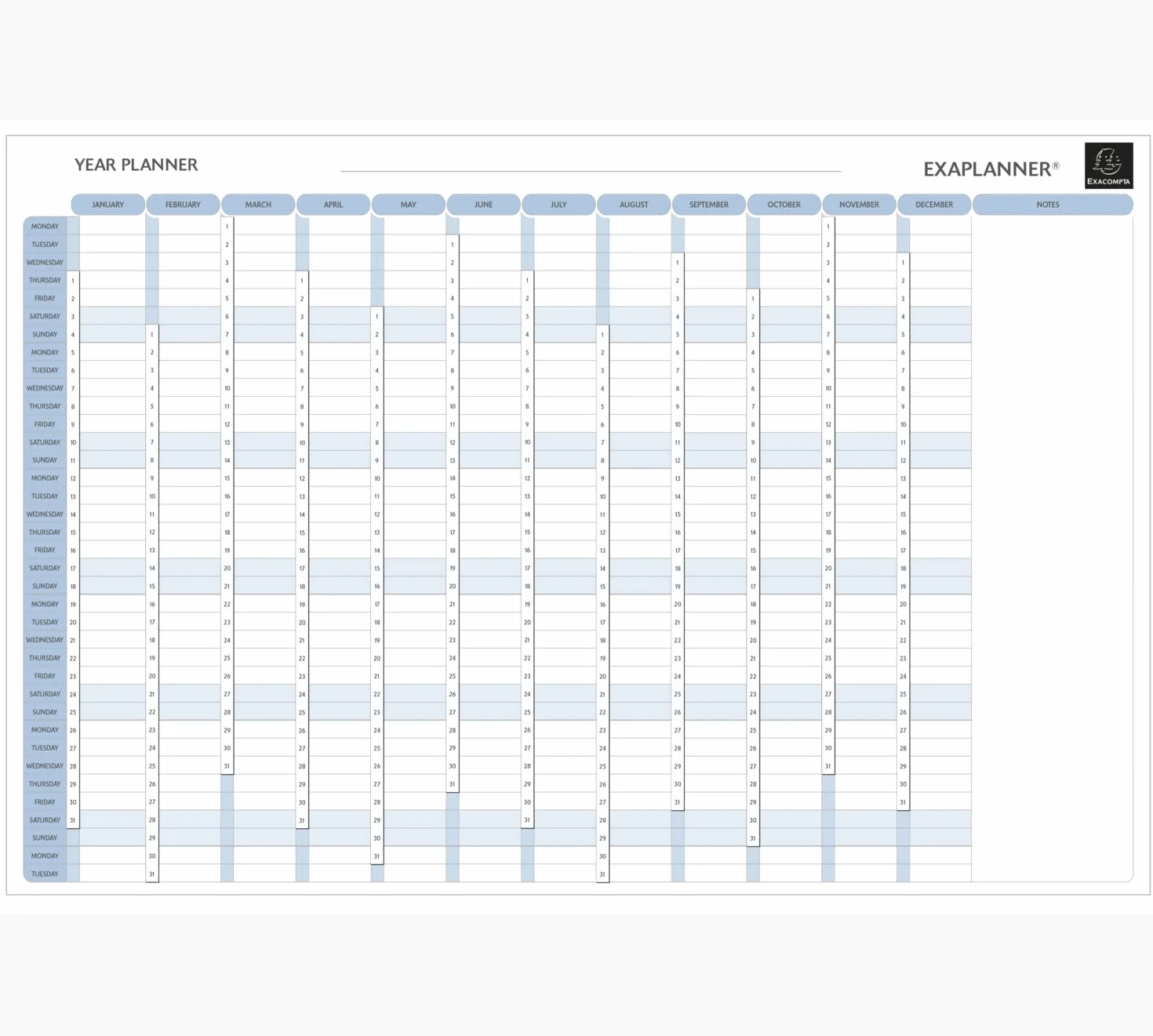
Task: Click date 1 in the December column
Action: pos(904,263)
